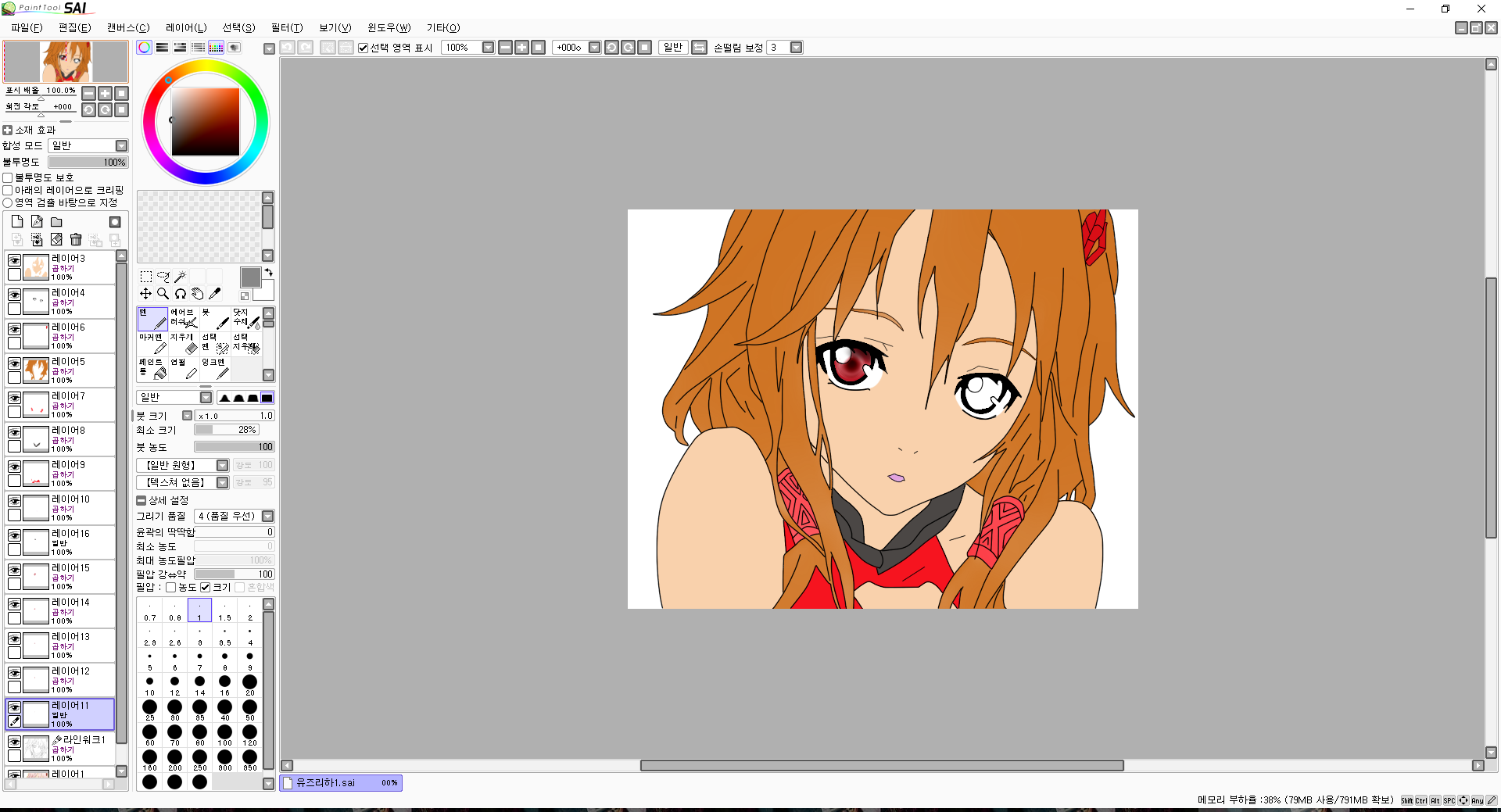Swap foreground and background colors arrow

point(269,273)
